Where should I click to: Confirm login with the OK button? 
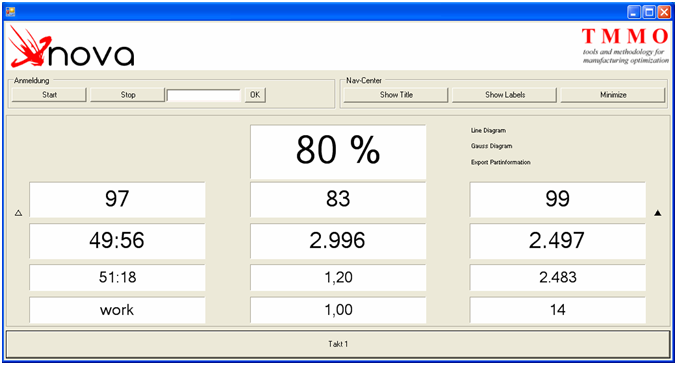click(x=255, y=95)
